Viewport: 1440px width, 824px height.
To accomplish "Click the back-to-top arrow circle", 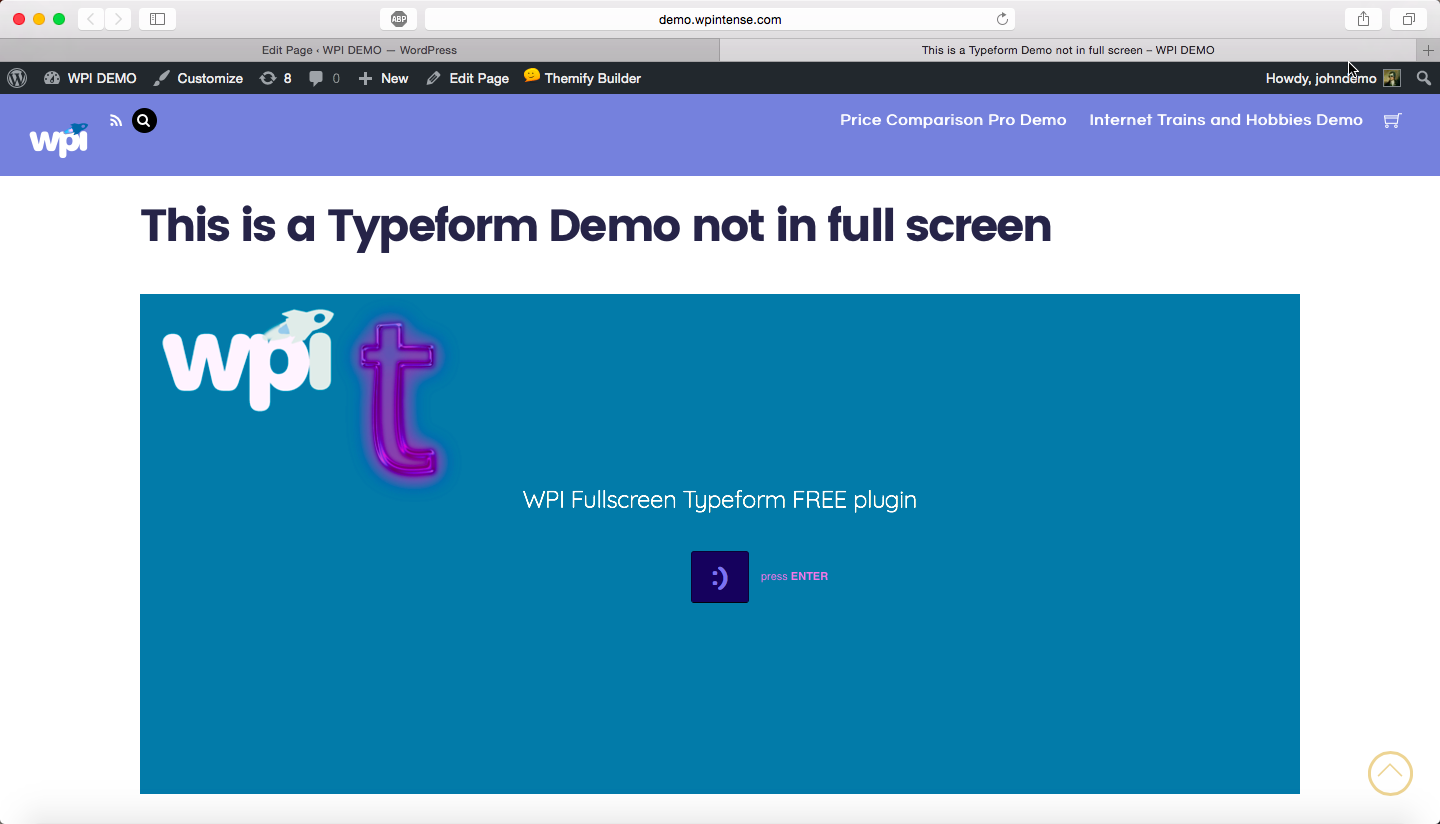I will click(1390, 773).
